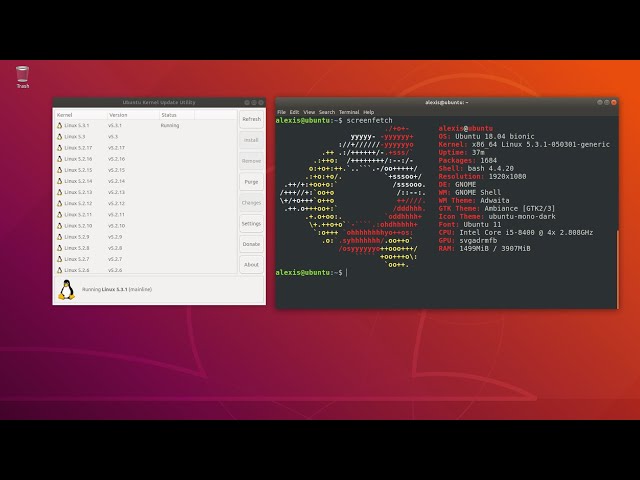Click the penguin icon in the Linux 5.2.9 row
This screenshot has height=480, width=640.
[x=60, y=237]
